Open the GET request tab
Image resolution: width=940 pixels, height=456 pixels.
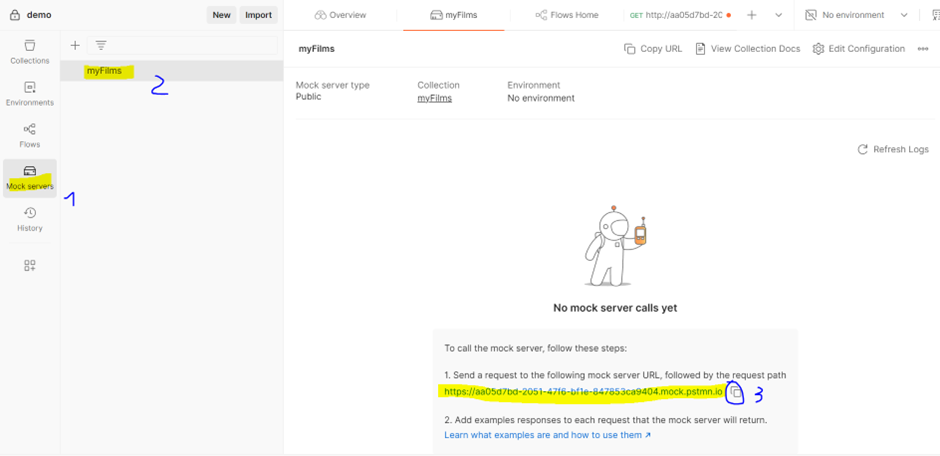pyautogui.click(x=675, y=15)
